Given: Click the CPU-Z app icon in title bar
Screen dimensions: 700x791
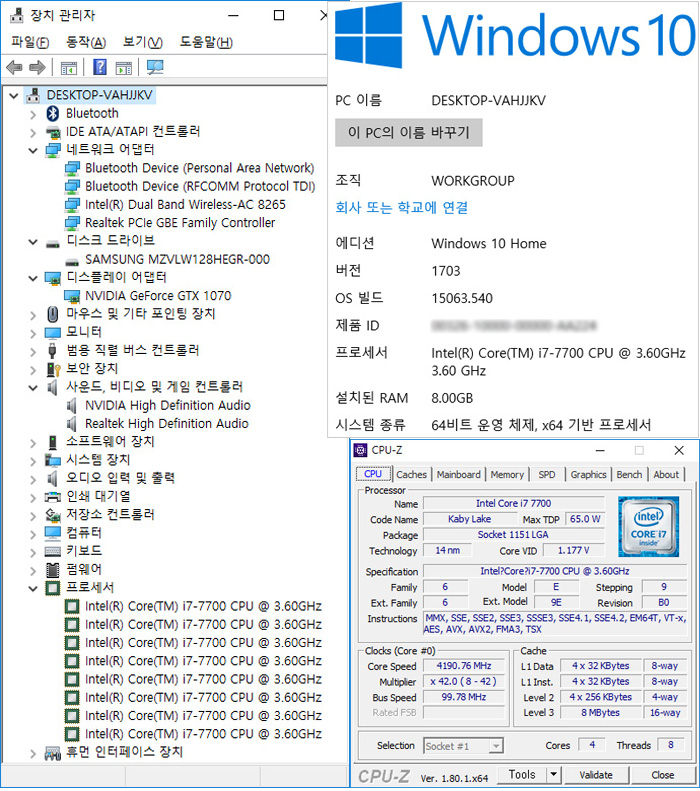Looking at the screenshot, I should tap(360, 450).
